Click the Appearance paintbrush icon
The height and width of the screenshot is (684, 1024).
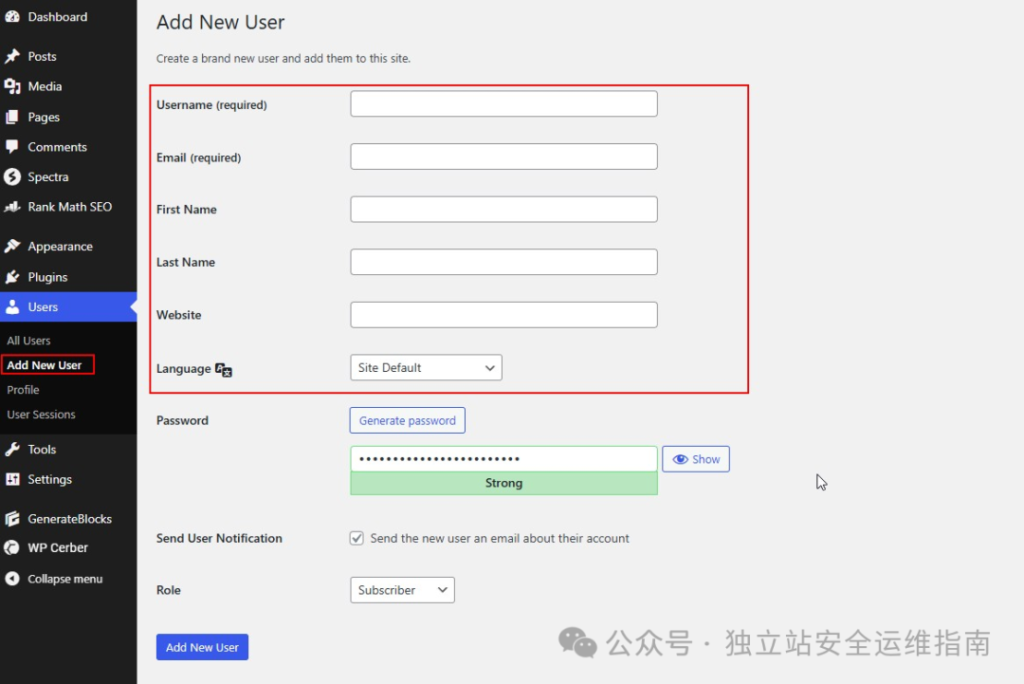pos(12,246)
